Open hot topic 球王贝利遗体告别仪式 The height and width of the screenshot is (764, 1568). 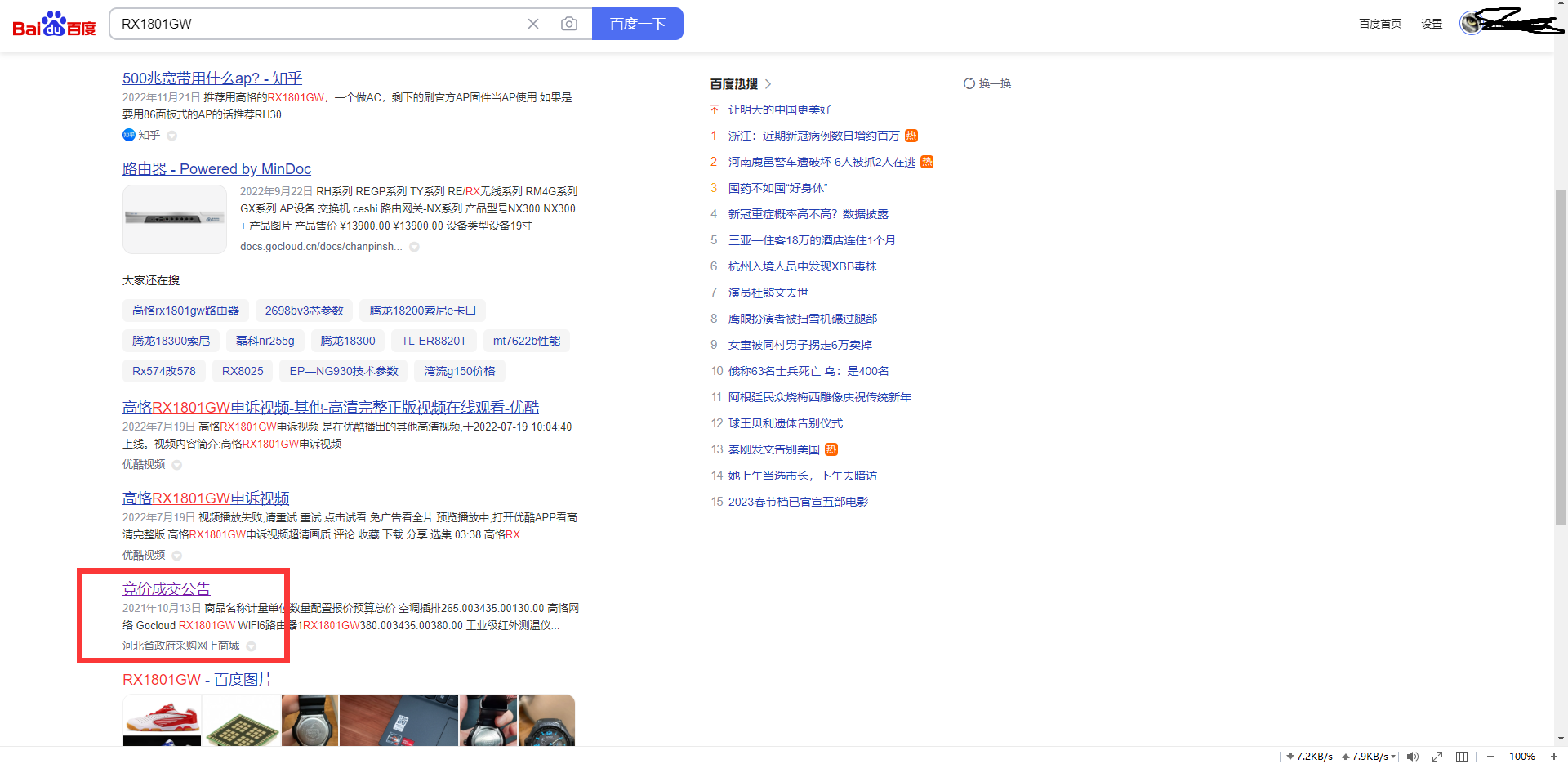[786, 423]
